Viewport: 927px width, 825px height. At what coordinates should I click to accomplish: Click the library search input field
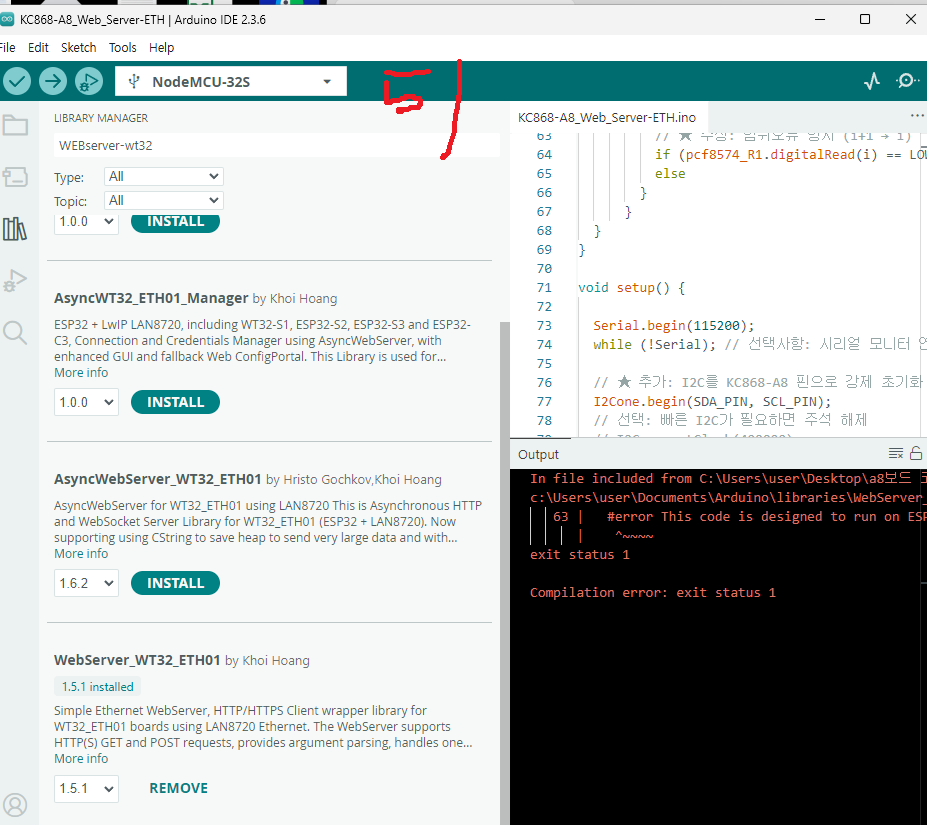(250, 145)
